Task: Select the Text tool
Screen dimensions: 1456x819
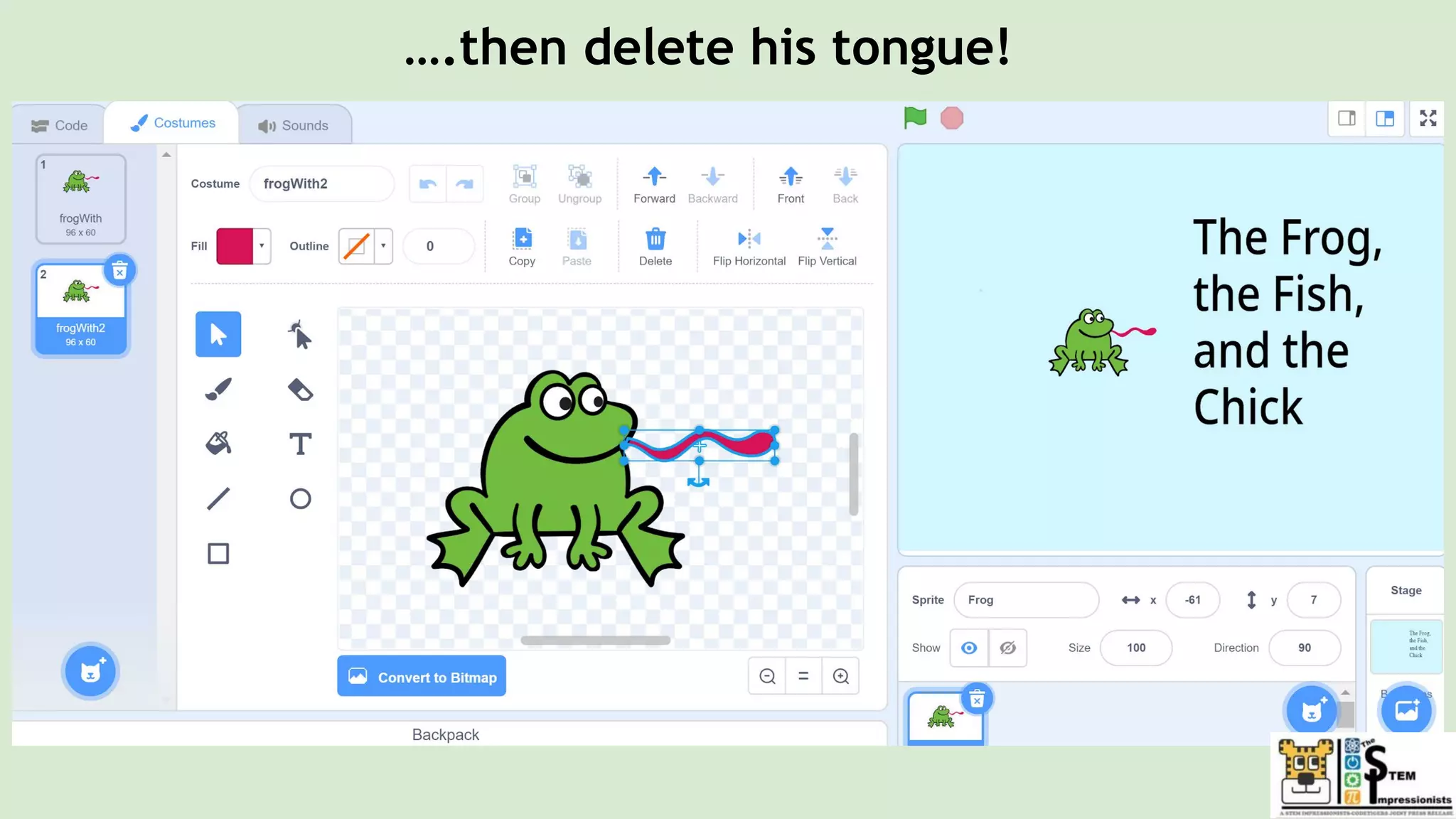Action: click(x=300, y=444)
